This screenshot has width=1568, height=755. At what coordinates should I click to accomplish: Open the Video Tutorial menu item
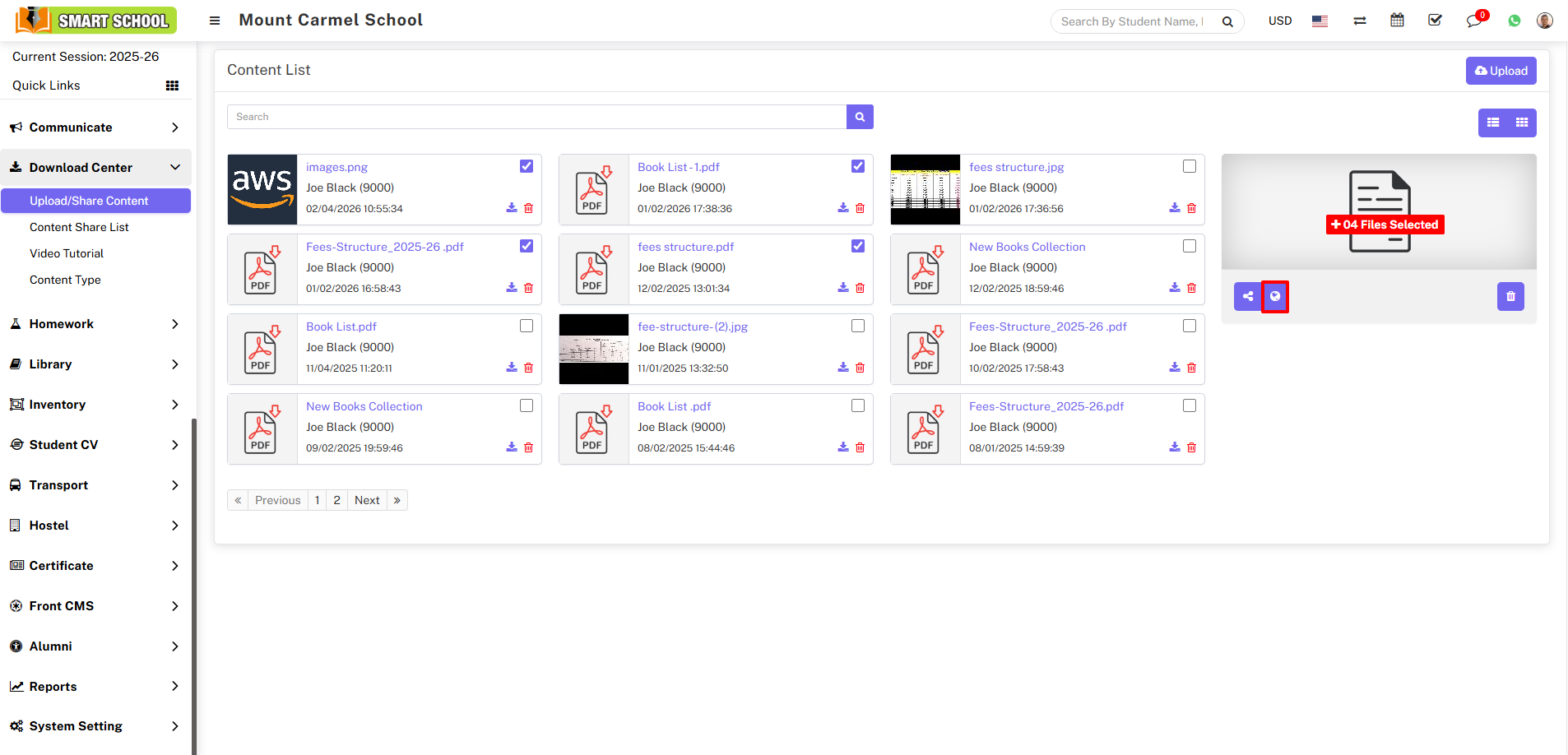click(x=67, y=253)
